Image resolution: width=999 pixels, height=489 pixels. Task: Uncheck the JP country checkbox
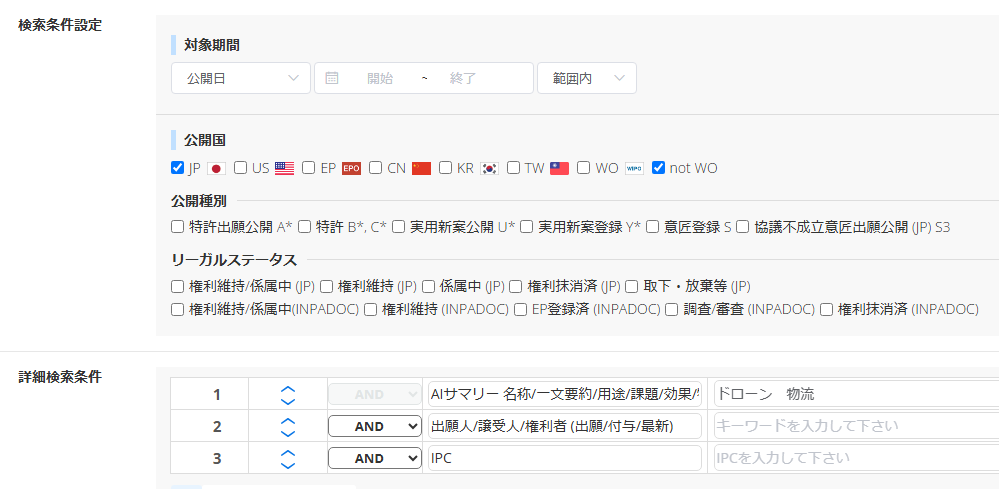tap(178, 168)
